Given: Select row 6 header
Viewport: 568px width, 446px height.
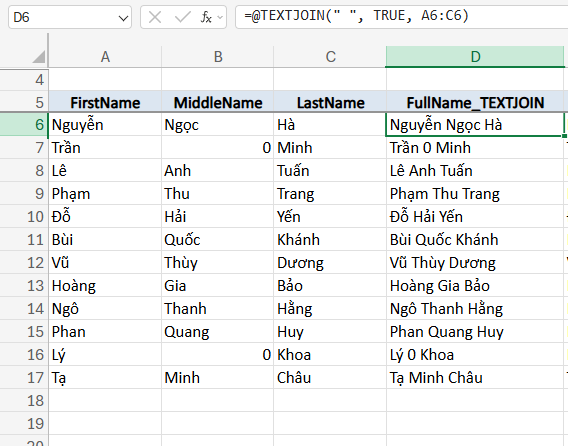Looking at the screenshot, I should (24, 125).
